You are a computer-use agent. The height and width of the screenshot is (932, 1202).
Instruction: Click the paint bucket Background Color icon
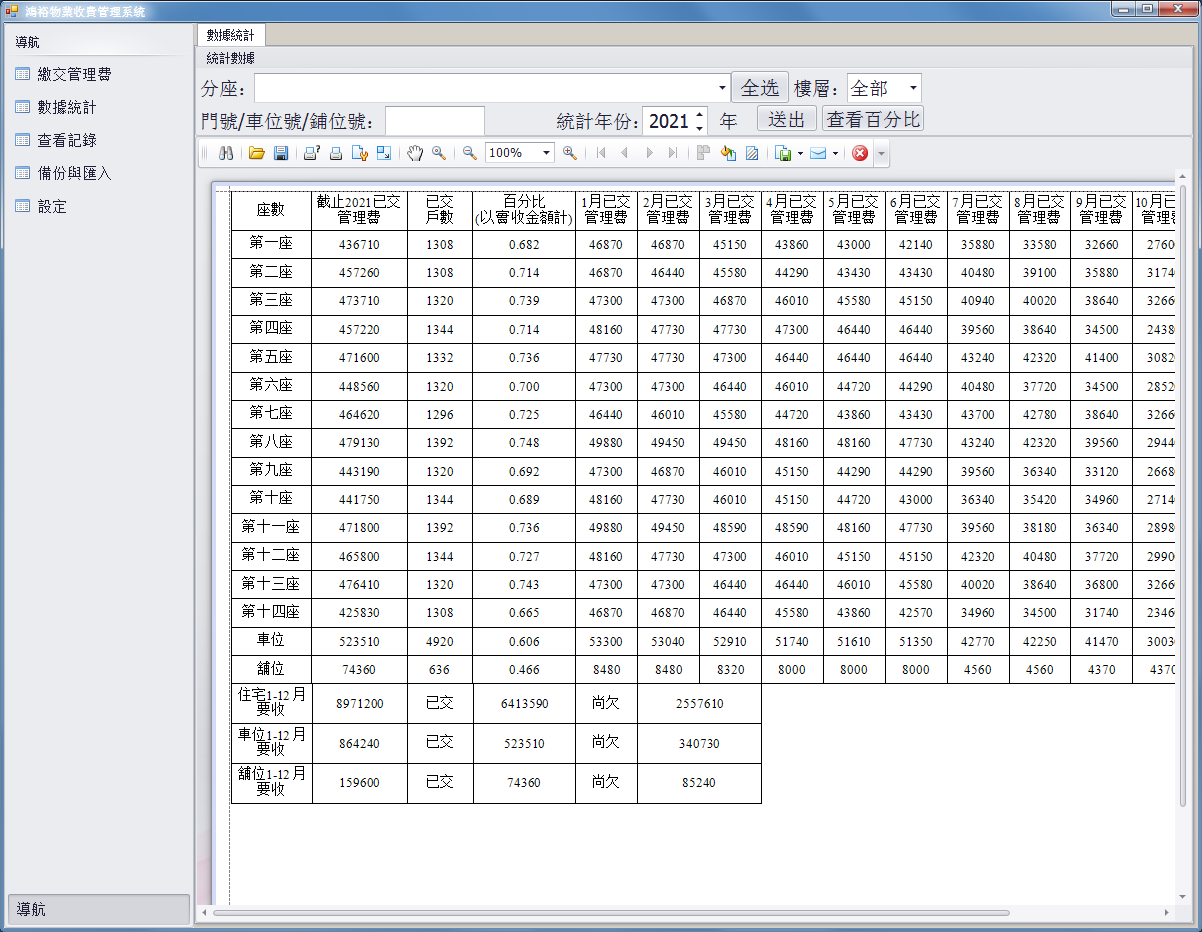[728, 153]
